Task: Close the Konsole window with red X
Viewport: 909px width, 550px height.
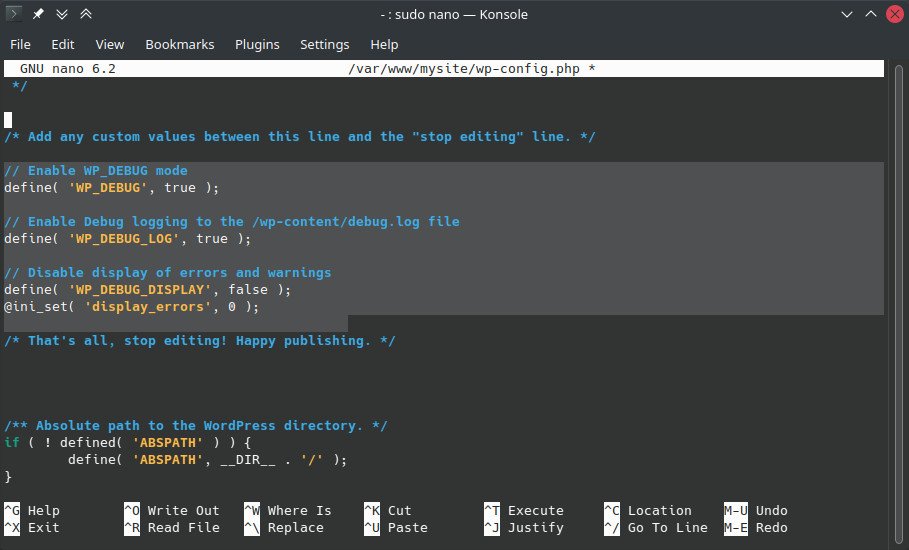Action: [x=895, y=14]
